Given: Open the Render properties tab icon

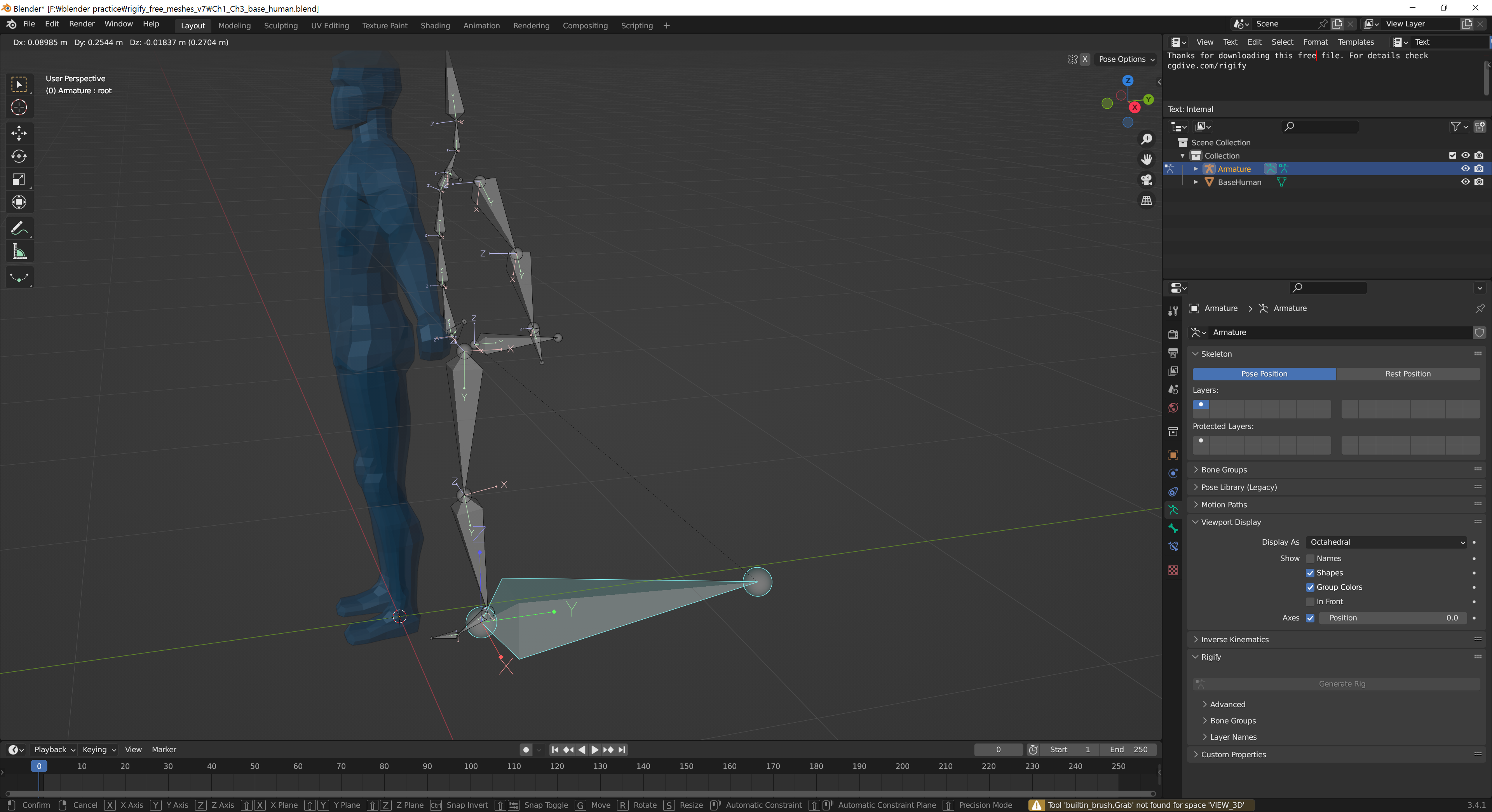Looking at the screenshot, I should coord(1173,334).
